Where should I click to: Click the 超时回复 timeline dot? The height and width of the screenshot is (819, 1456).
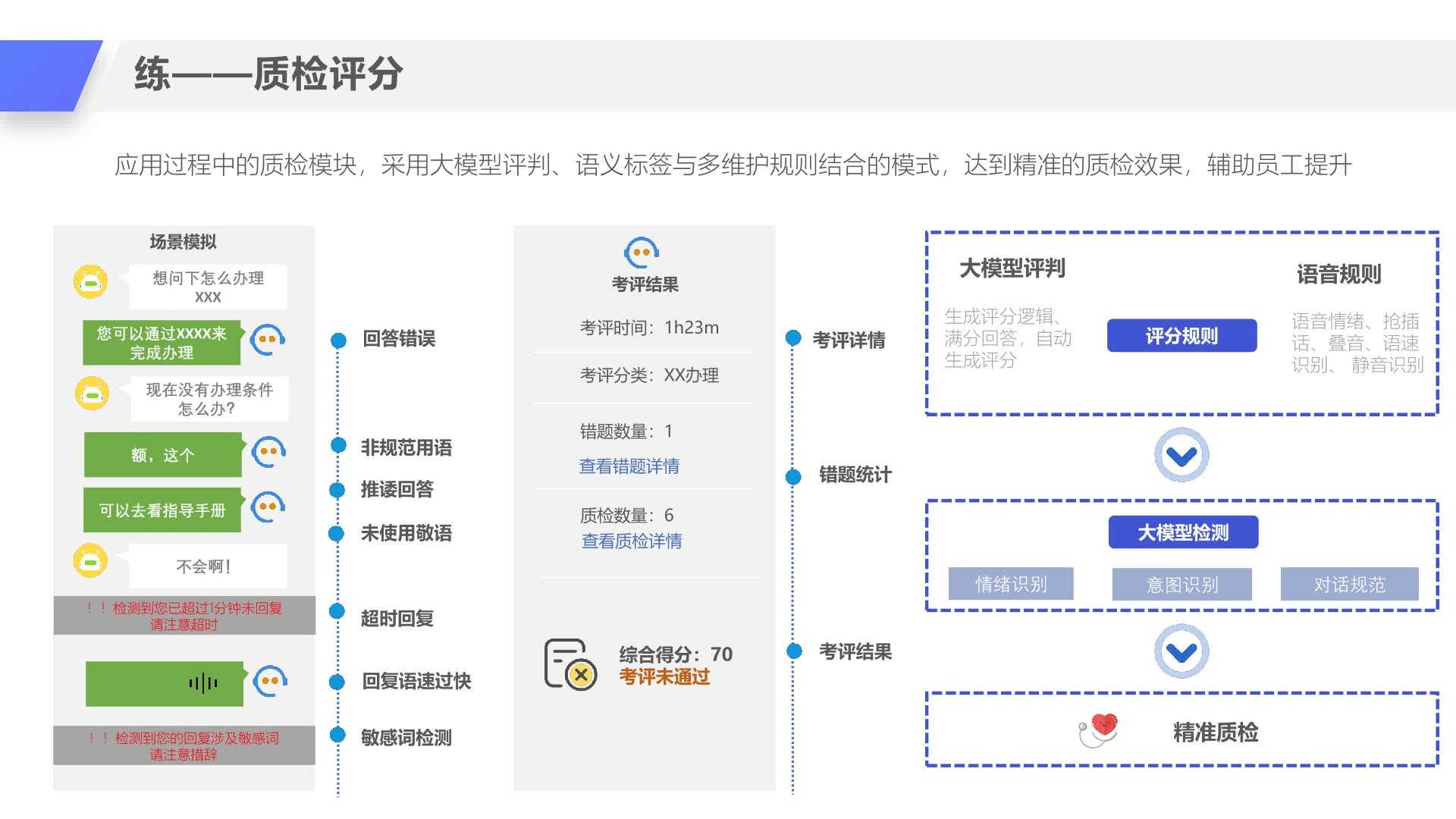[337, 611]
